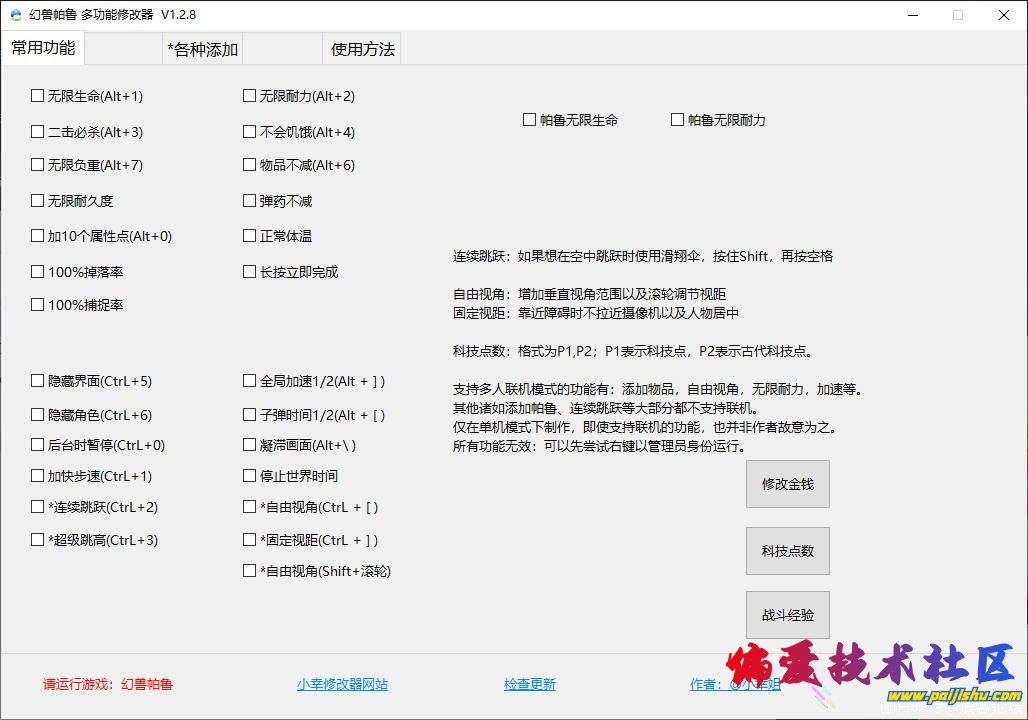Switch to the *各种添加 tab
This screenshot has width=1028, height=720.
203,49
